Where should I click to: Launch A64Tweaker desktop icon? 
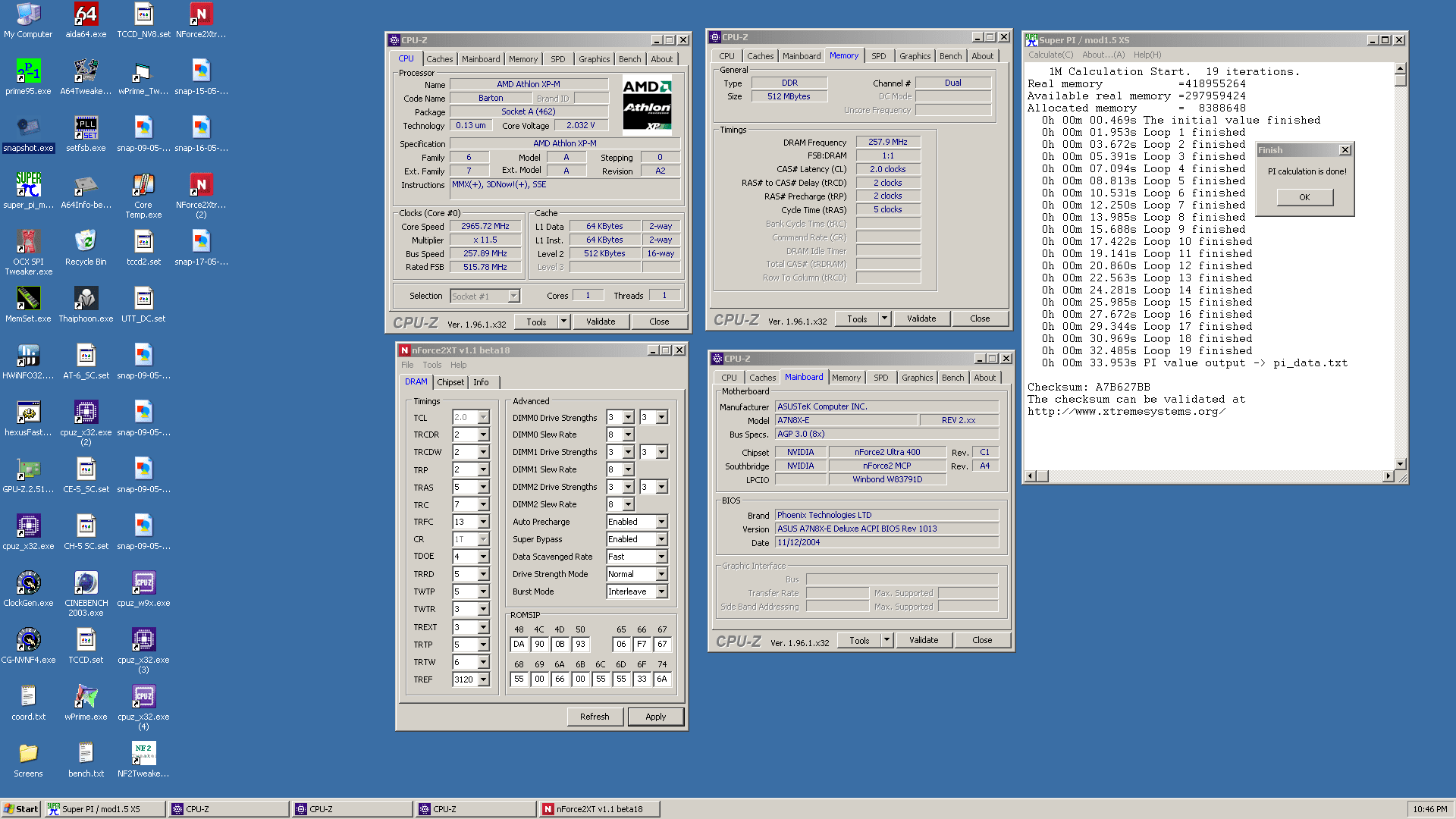pos(86,77)
